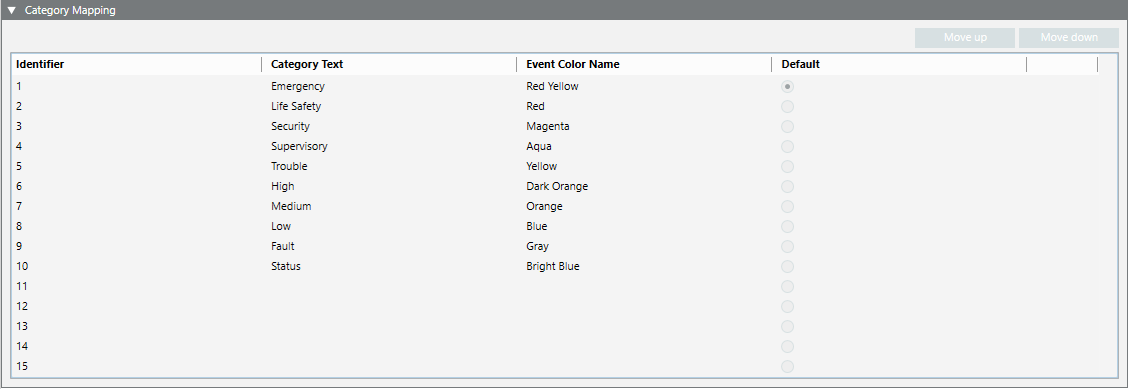Click the Move up button
The width and height of the screenshot is (1129, 389).
pyautogui.click(x=965, y=37)
